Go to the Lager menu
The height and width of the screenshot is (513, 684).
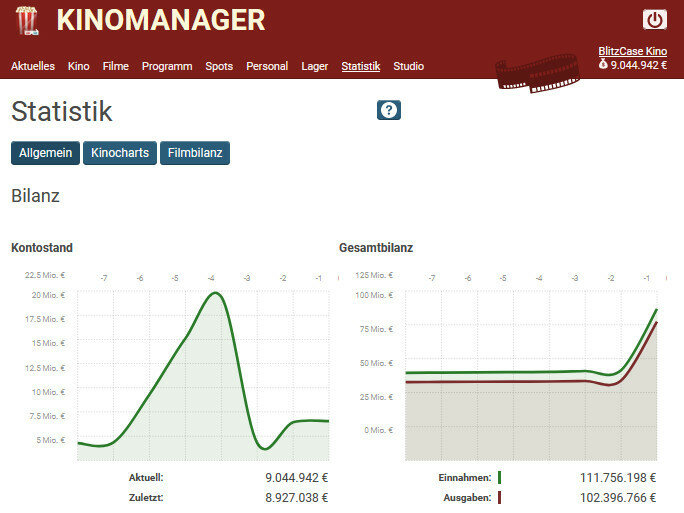[315, 66]
